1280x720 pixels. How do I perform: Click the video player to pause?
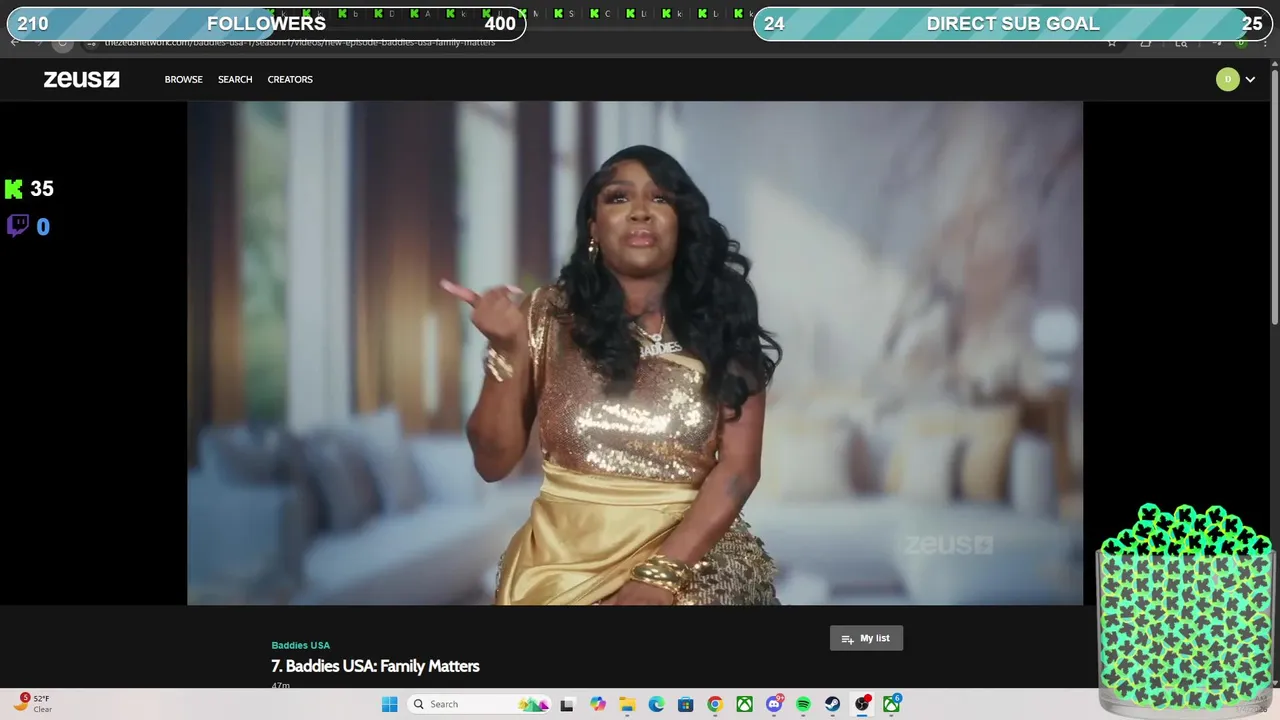coord(634,353)
